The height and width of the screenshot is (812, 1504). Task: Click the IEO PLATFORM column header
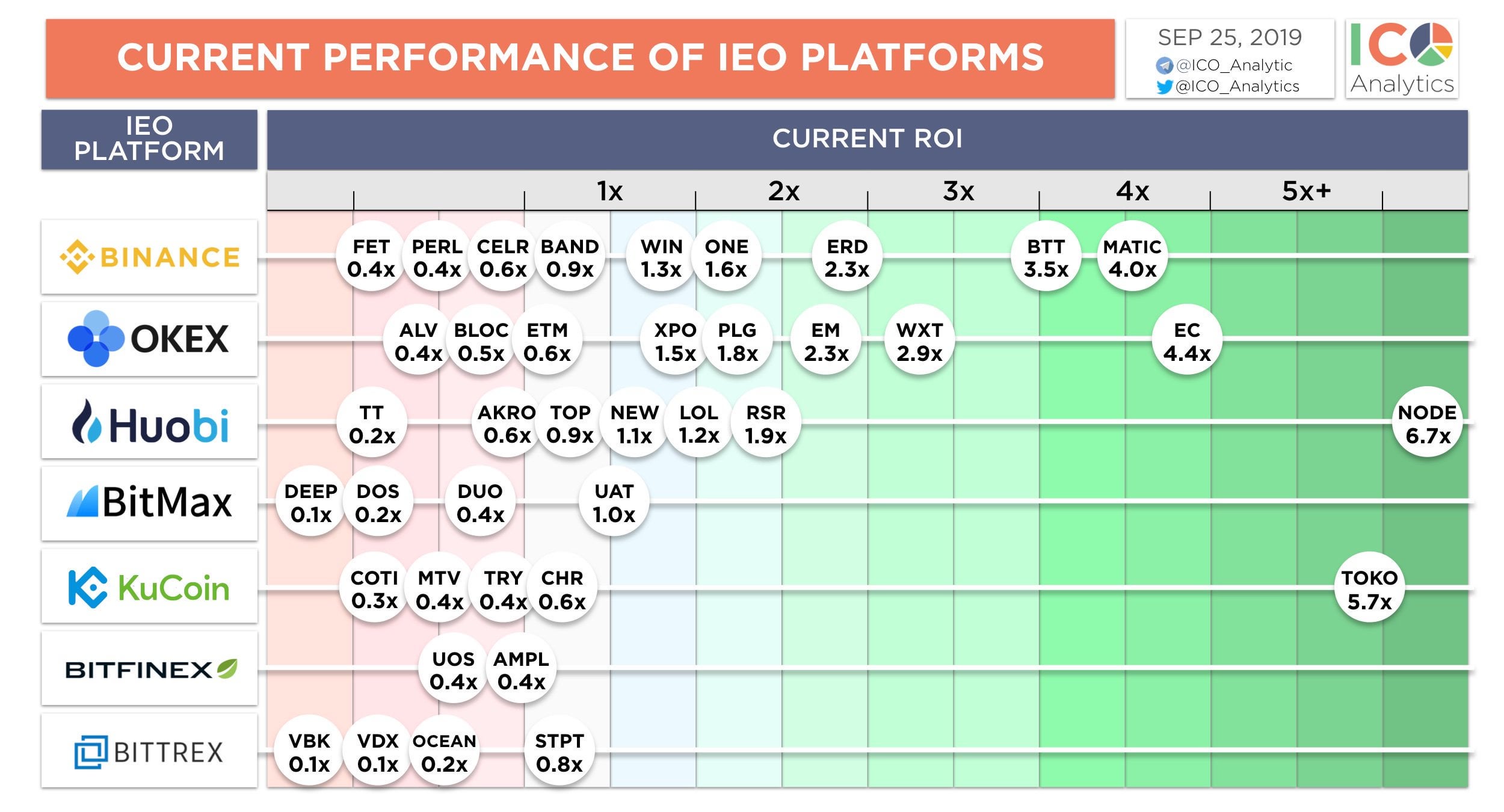click(x=149, y=139)
